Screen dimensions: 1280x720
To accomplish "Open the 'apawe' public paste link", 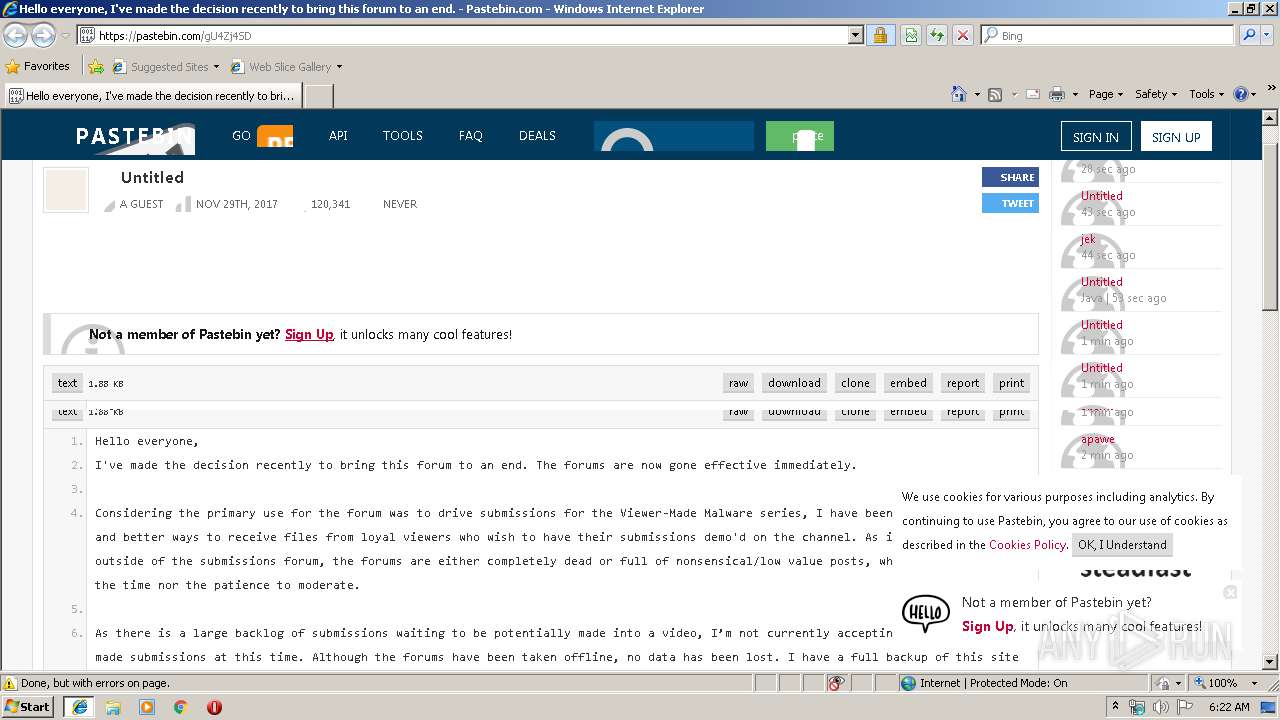I will tap(1097, 439).
